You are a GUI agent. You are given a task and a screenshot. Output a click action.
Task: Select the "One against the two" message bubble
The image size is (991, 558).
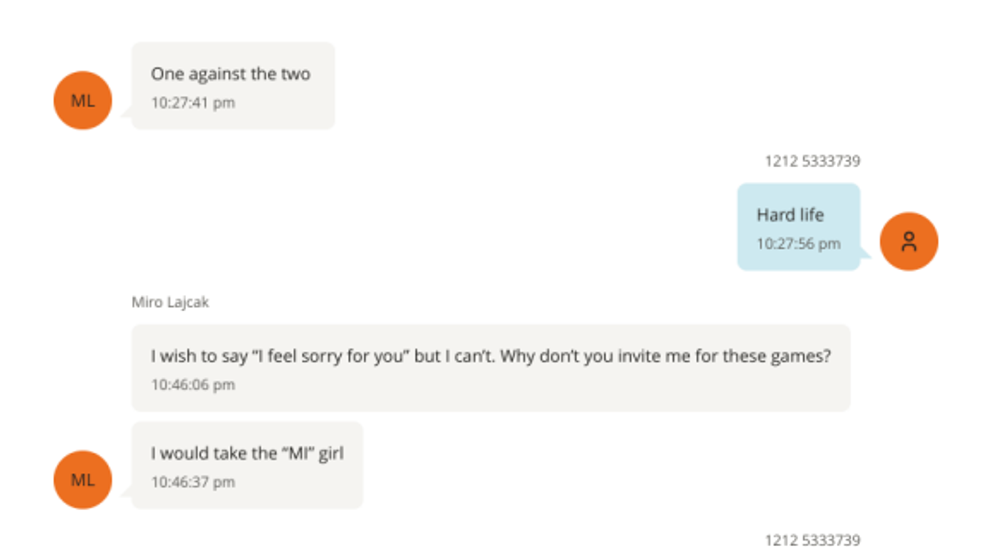[233, 86]
